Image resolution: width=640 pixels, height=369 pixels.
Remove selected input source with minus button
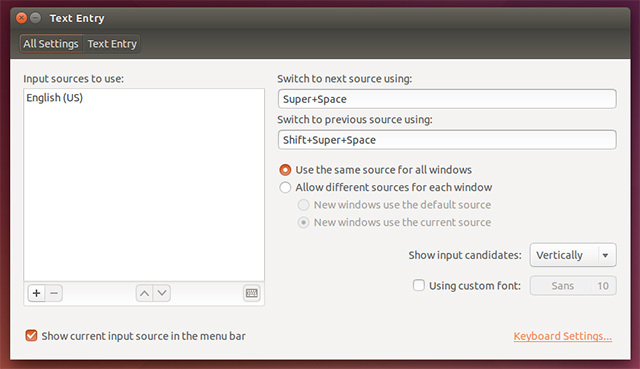[x=54, y=293]
